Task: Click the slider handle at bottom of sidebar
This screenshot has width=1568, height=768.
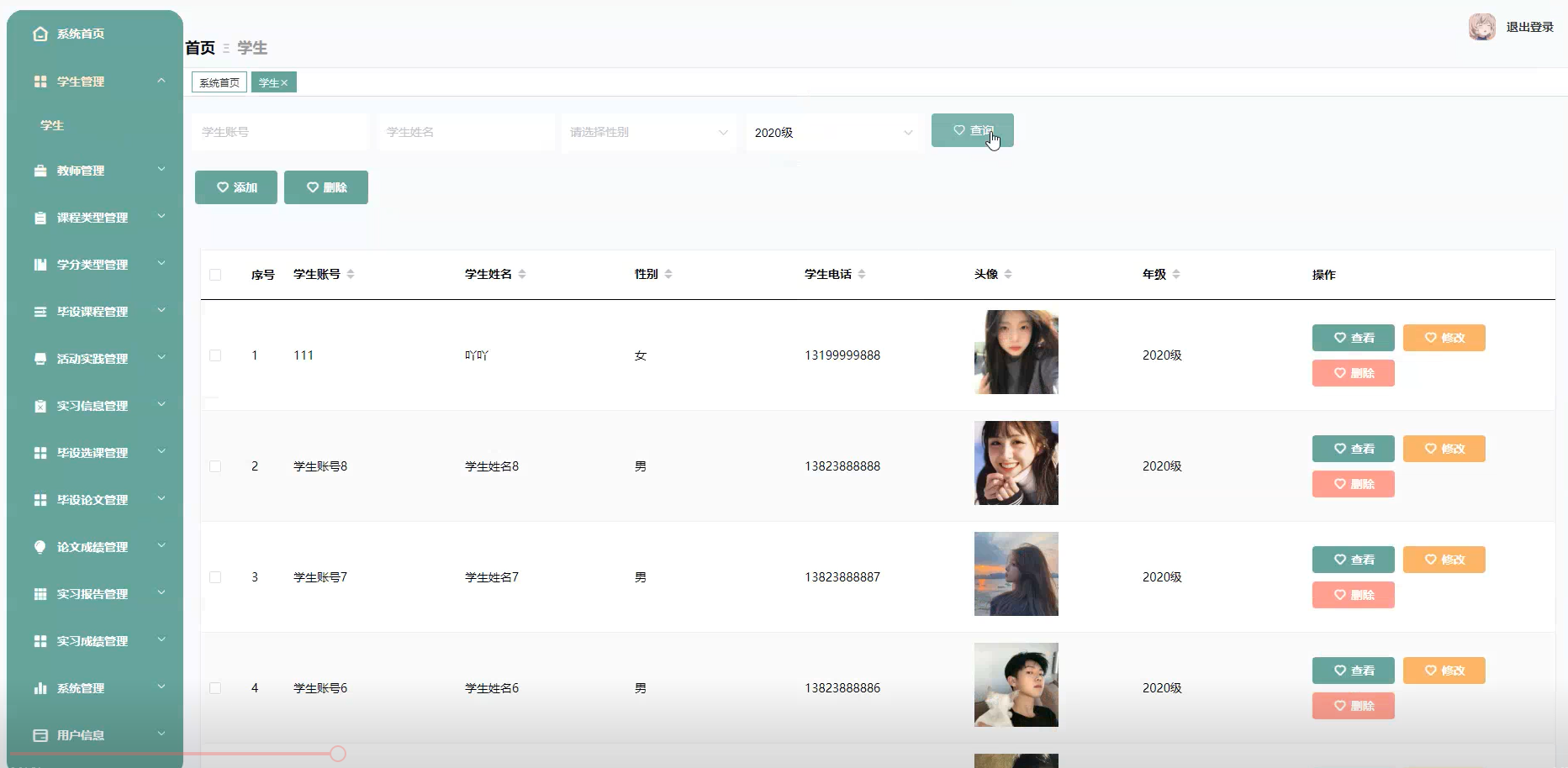Action: (x=338, y=754)
